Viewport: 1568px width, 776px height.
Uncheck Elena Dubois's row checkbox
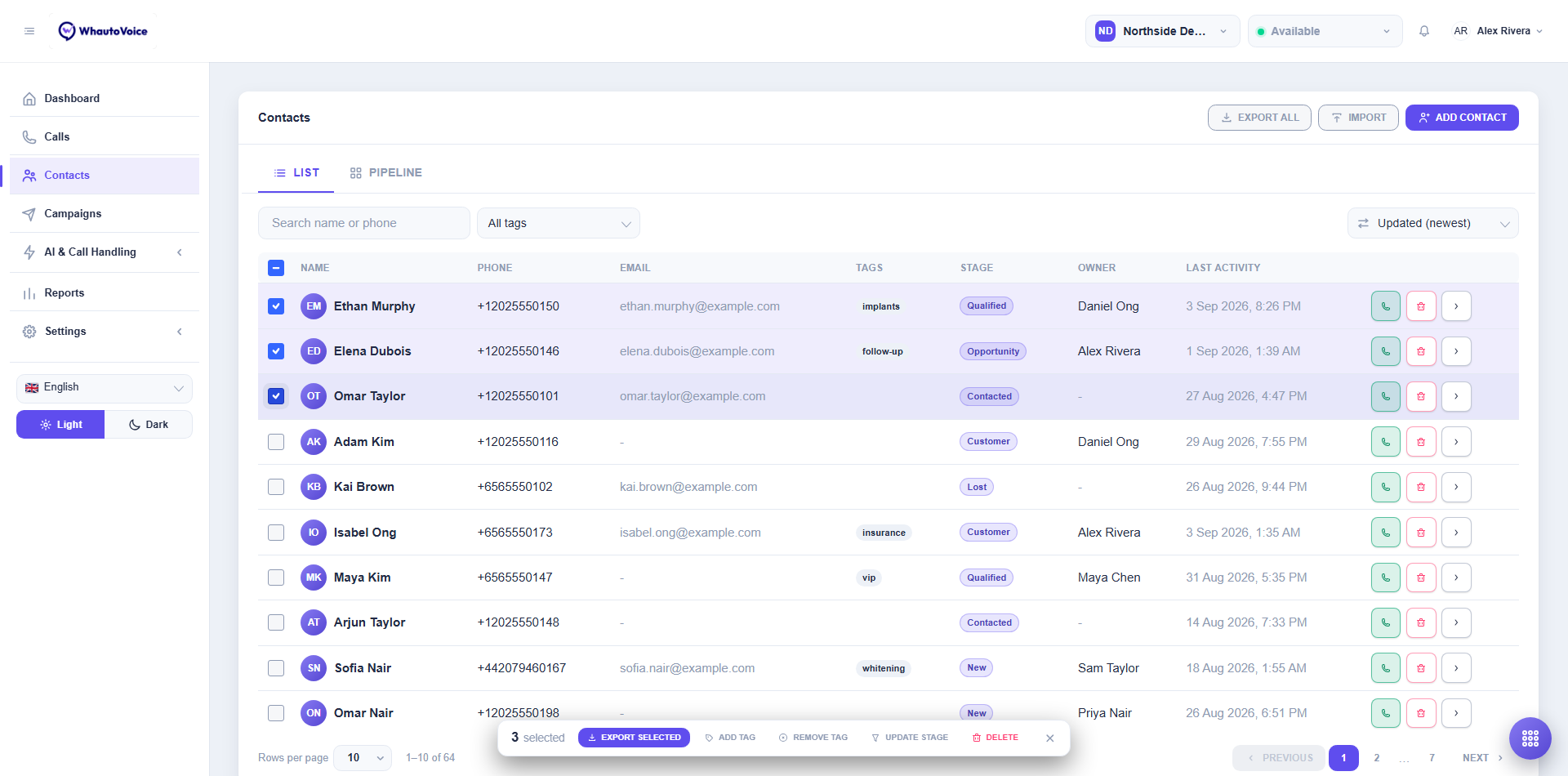276,351
